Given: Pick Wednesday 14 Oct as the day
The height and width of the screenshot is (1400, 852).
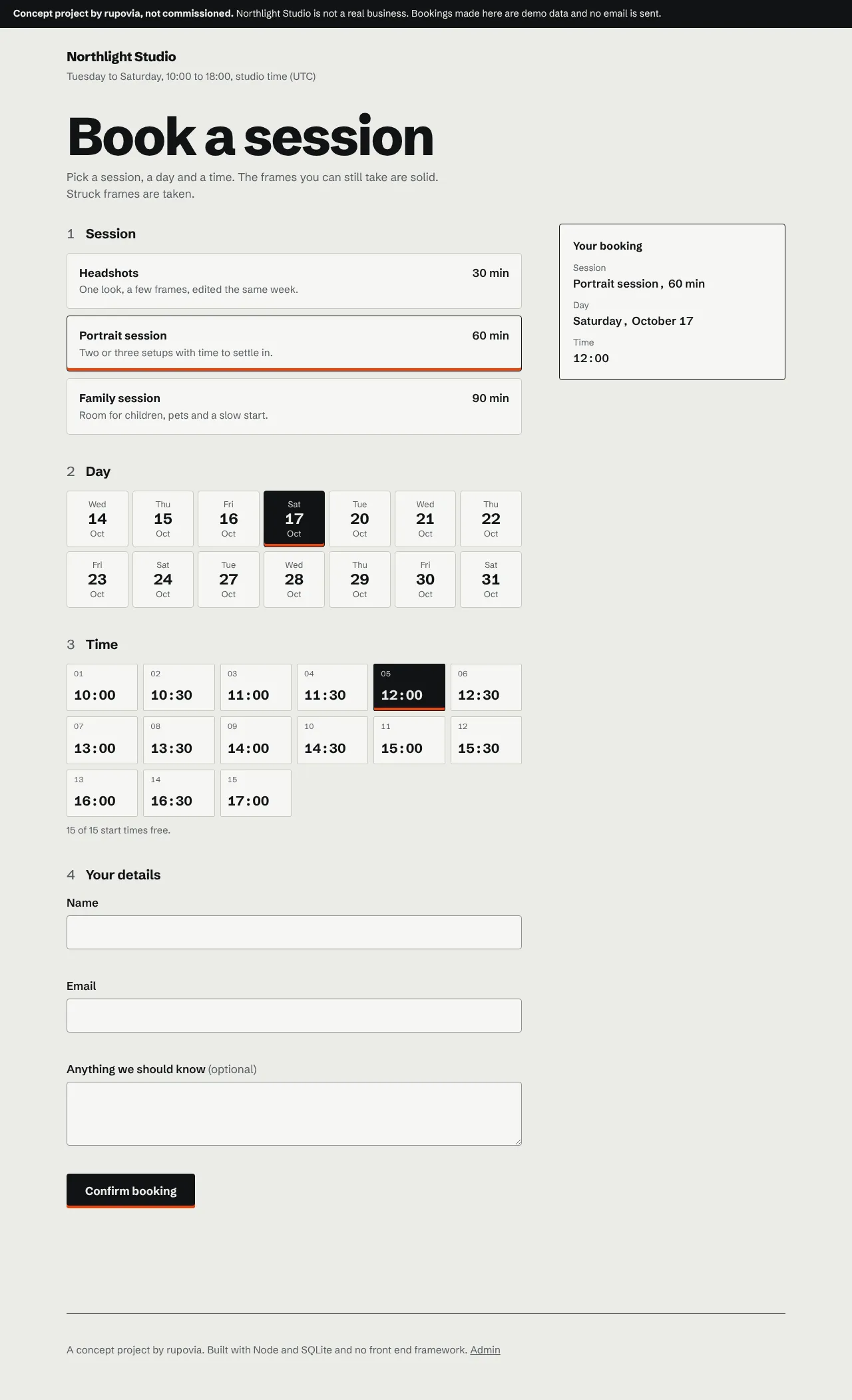Looking at the screenshot, I should click(97, 519).
